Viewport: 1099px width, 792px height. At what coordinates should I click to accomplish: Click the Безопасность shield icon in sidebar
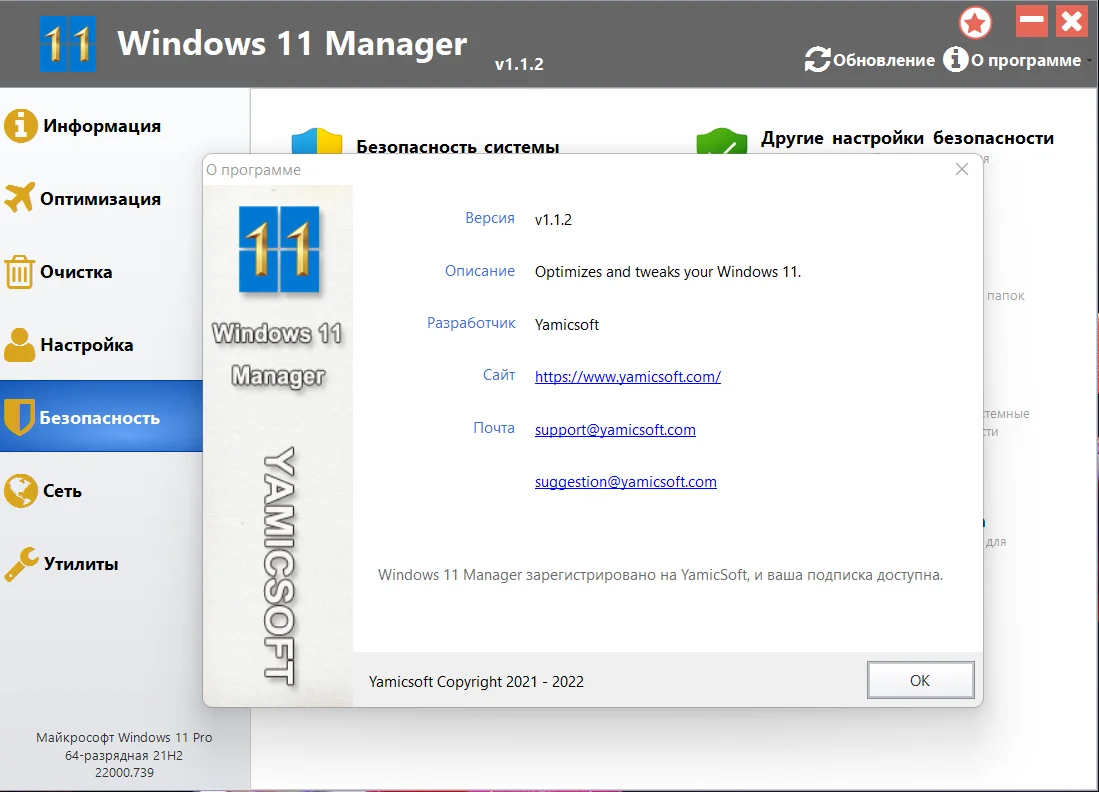tap(19, 418)
